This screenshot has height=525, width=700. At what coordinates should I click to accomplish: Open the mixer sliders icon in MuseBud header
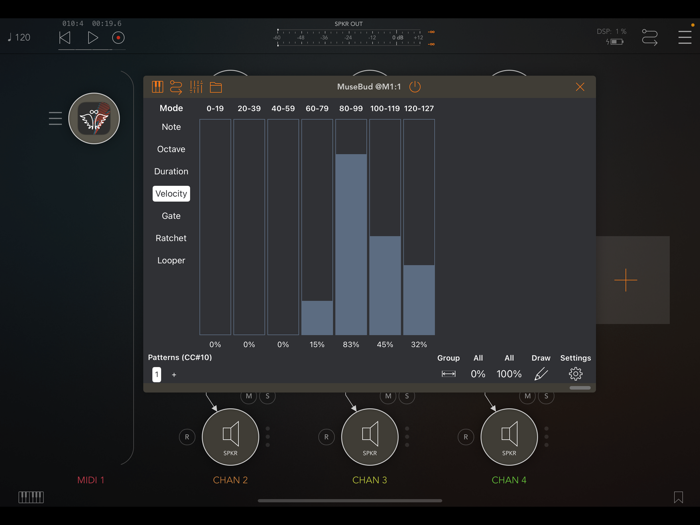[x=196, y=87]
